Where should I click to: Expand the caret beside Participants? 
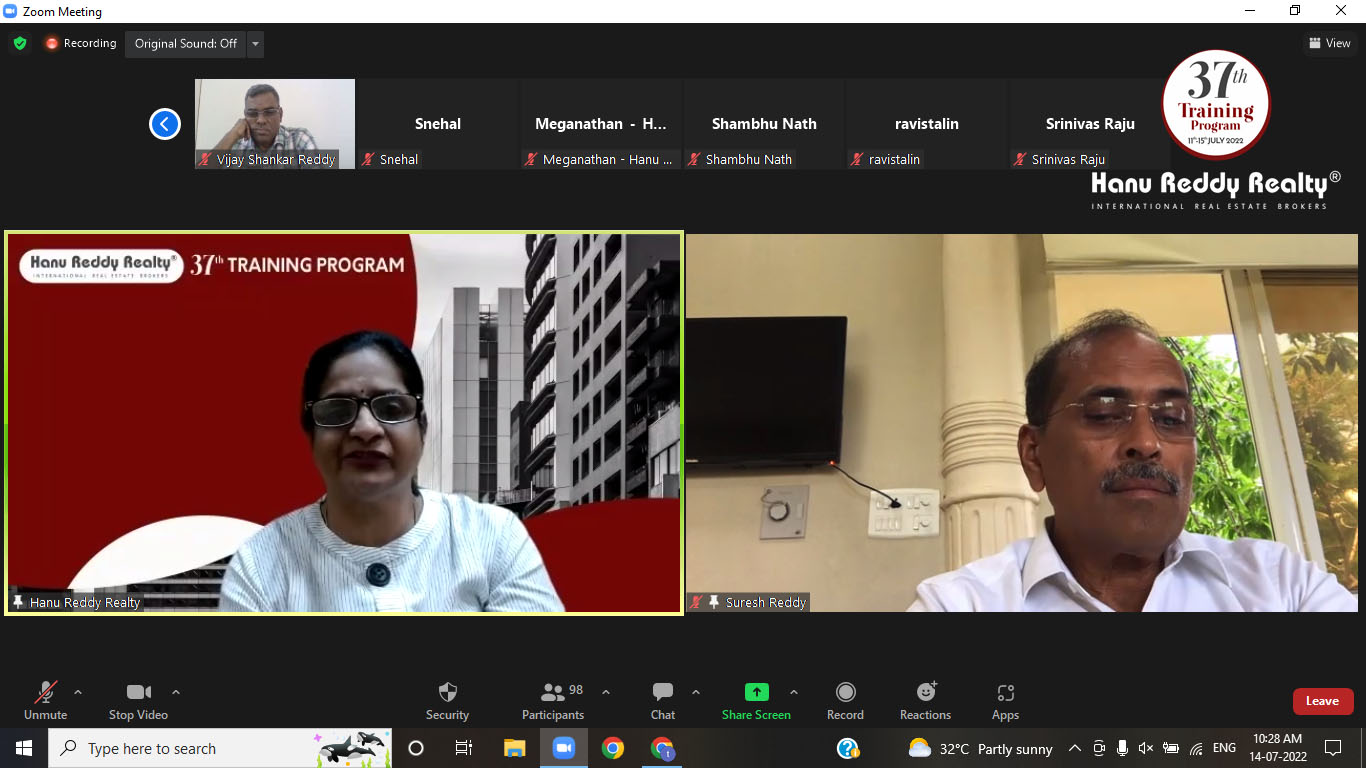606,692
